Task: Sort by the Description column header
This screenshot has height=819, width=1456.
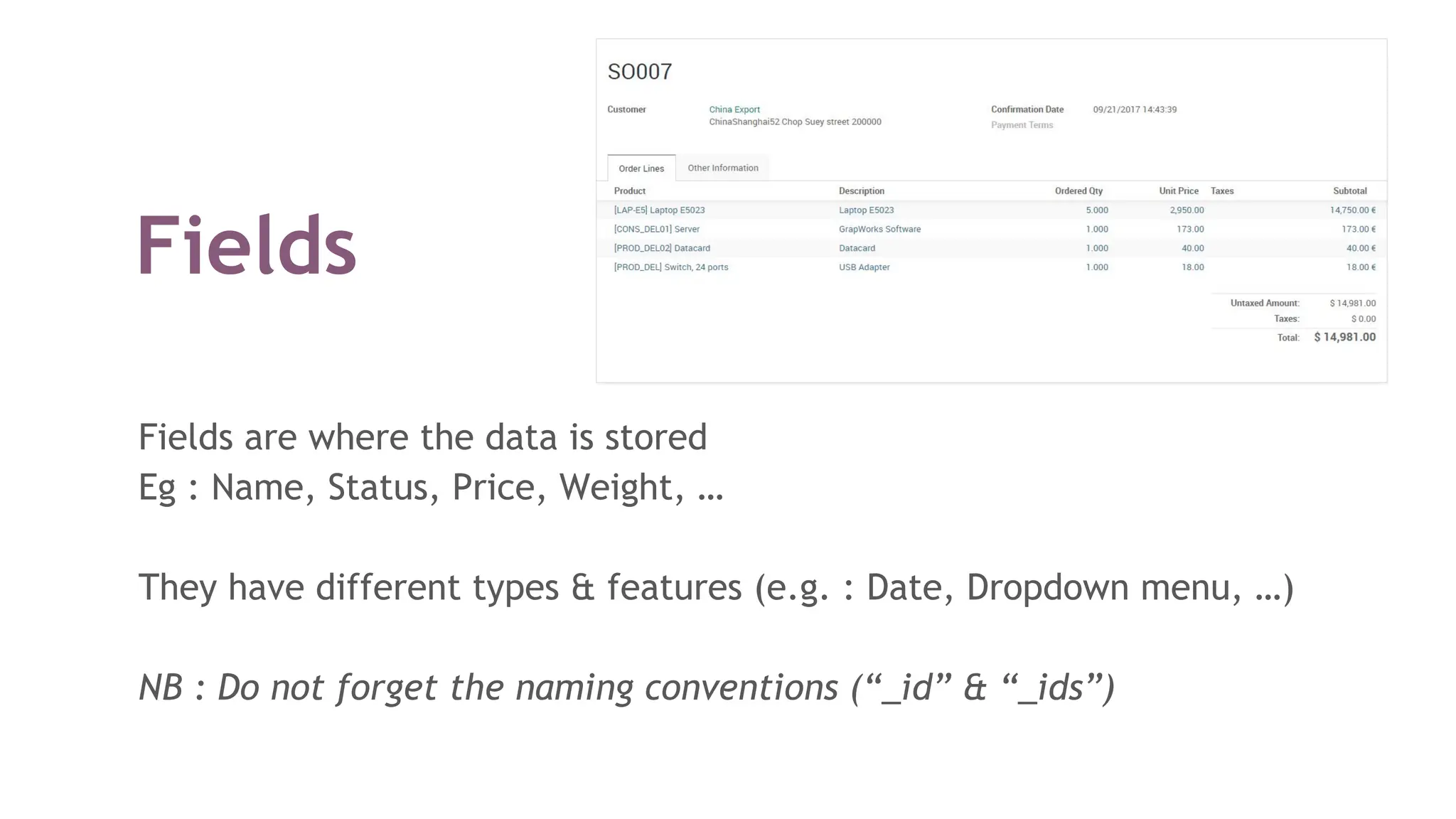Action: pos(861,191)
